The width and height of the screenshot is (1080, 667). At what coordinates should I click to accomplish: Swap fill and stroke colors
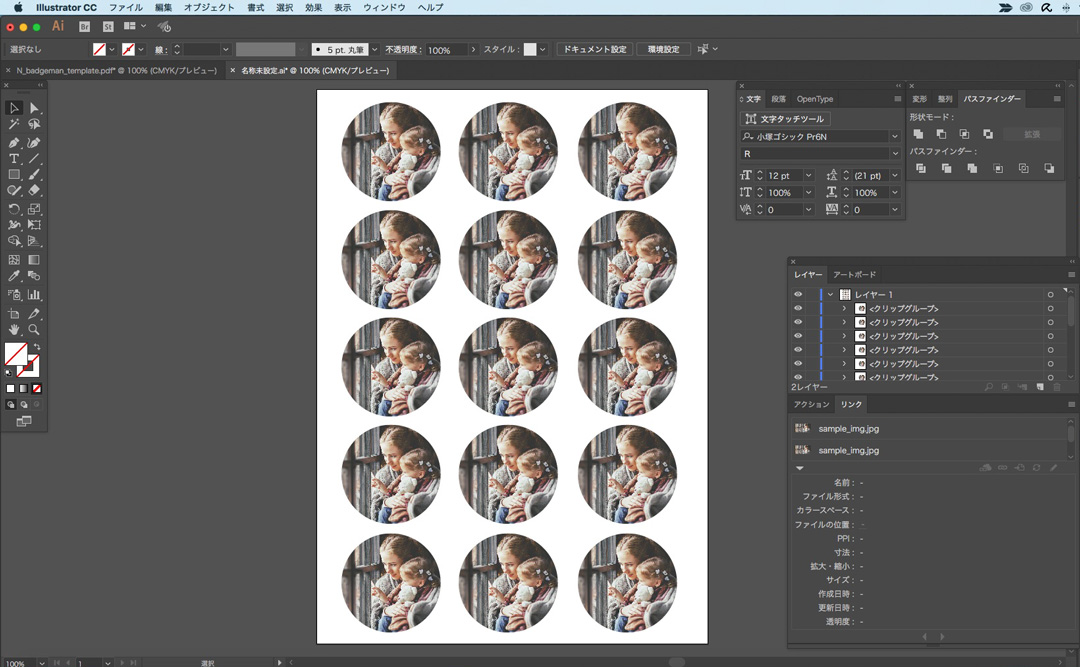coord(37,347)
